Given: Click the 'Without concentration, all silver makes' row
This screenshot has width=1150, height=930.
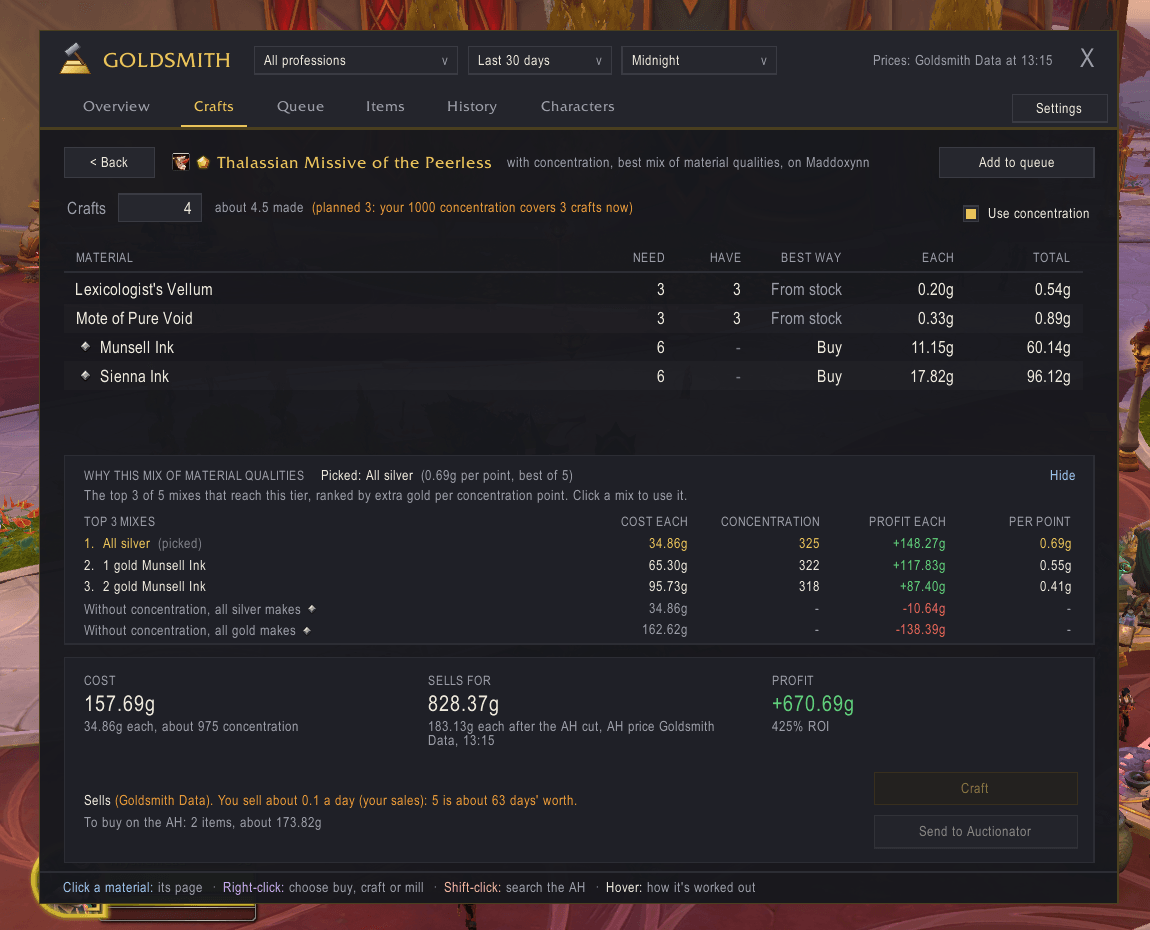Looking at the screenshot, I should pos(577,609).
